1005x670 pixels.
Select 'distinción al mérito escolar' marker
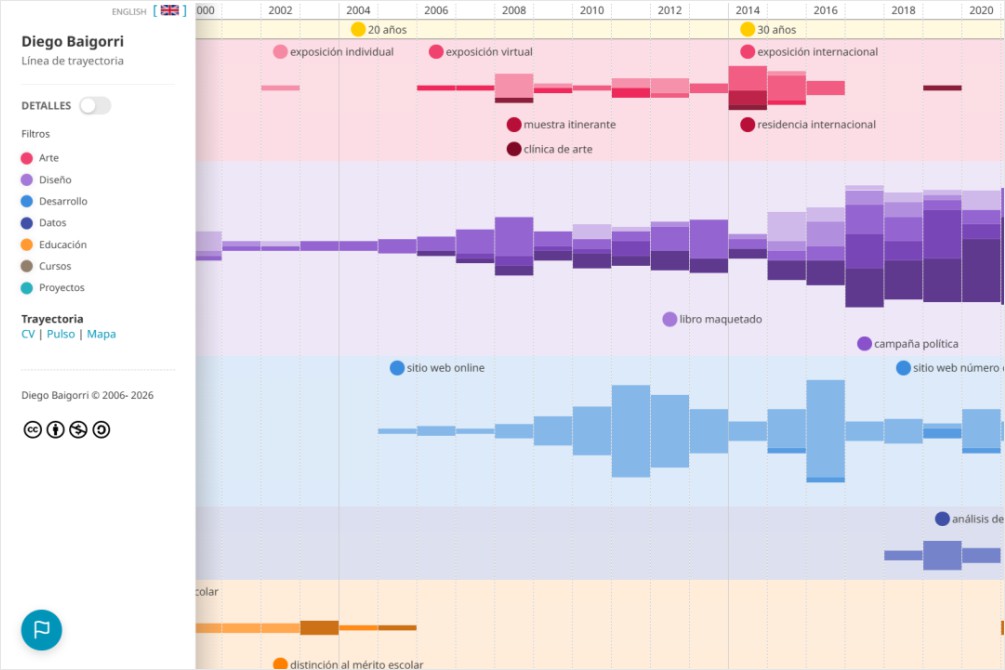(280, 664)
